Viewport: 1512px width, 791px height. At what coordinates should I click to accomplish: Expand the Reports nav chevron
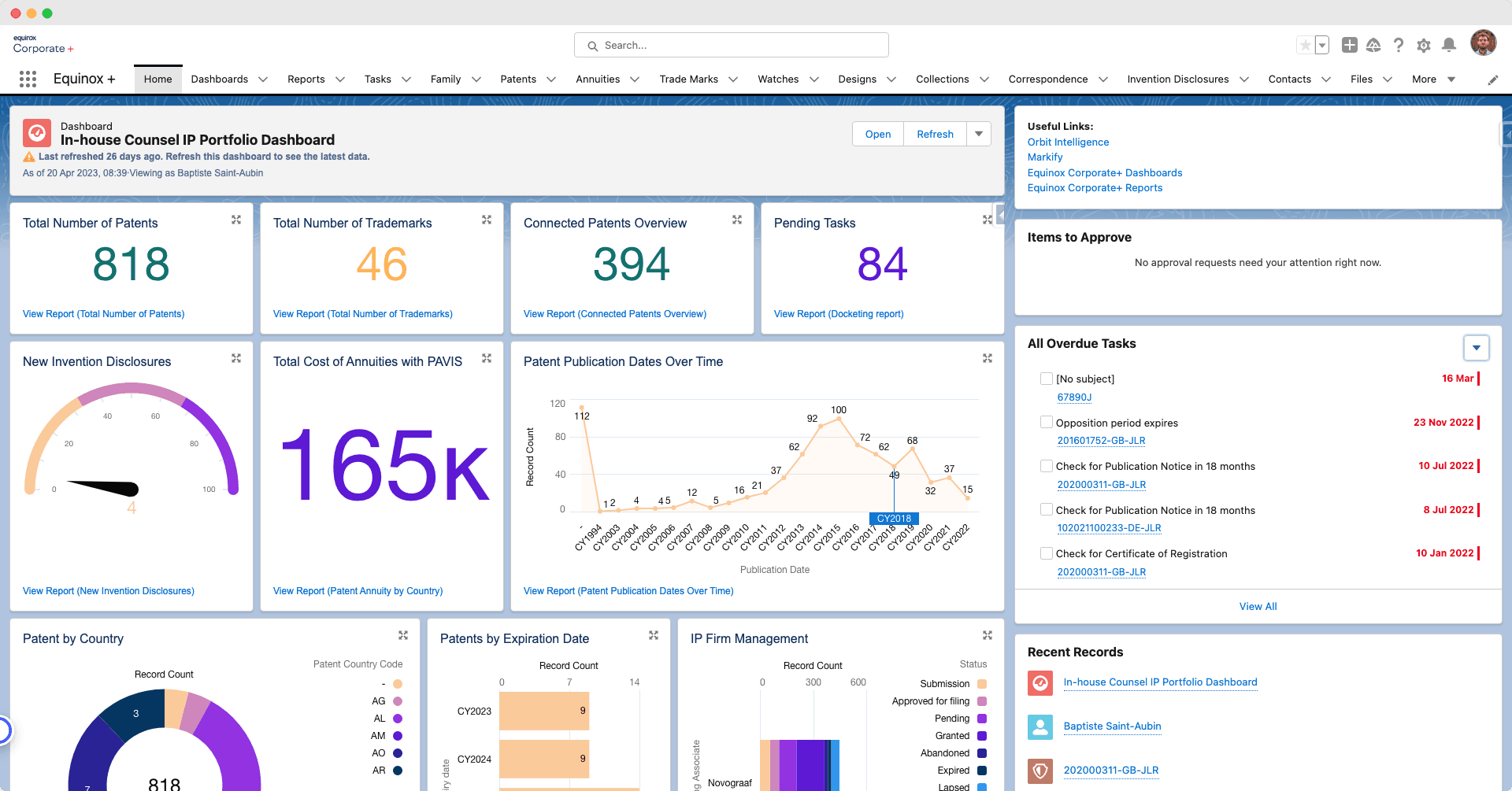[x=340, y=79]
